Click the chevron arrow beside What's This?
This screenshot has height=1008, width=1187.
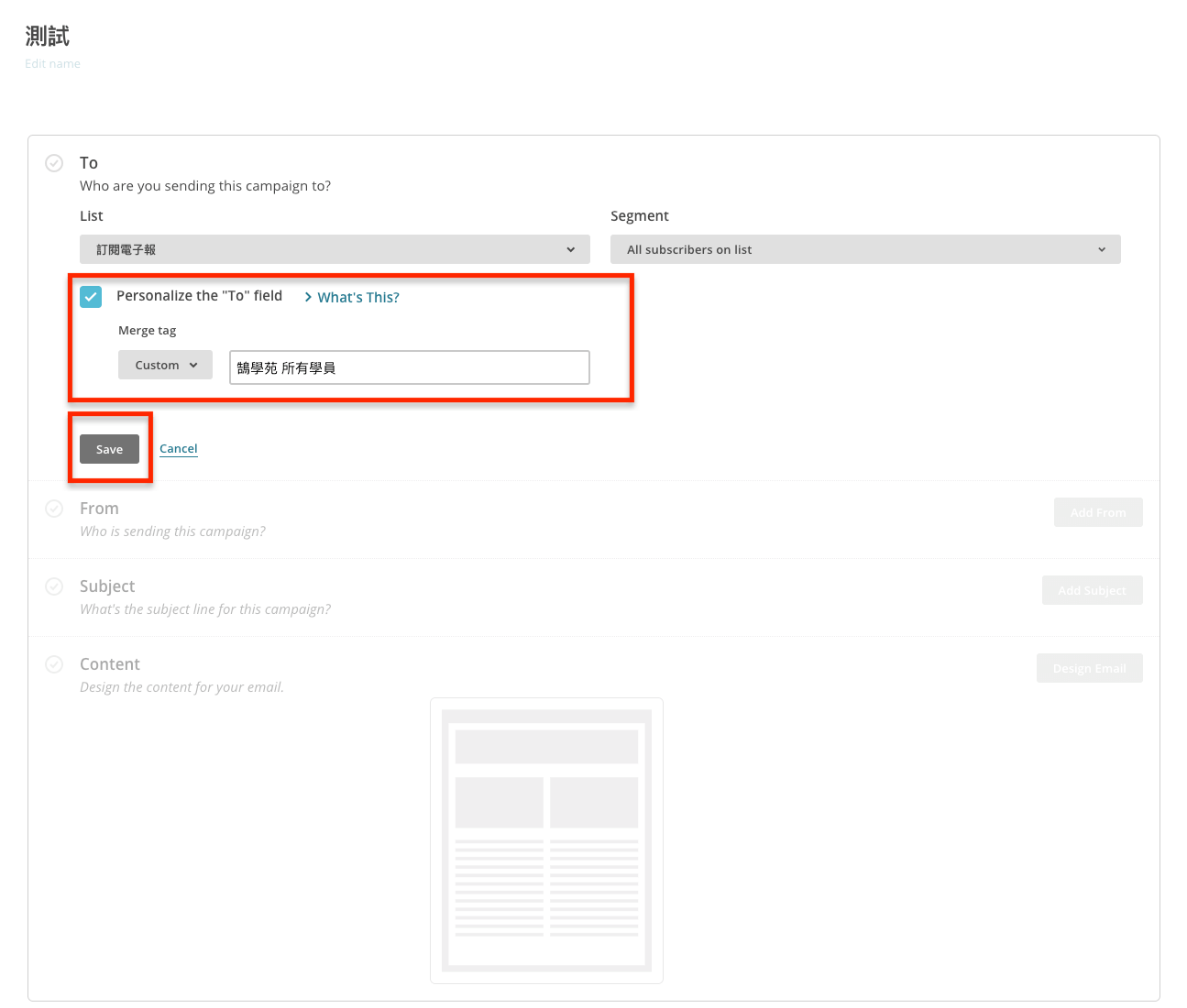tap(308, 298)
